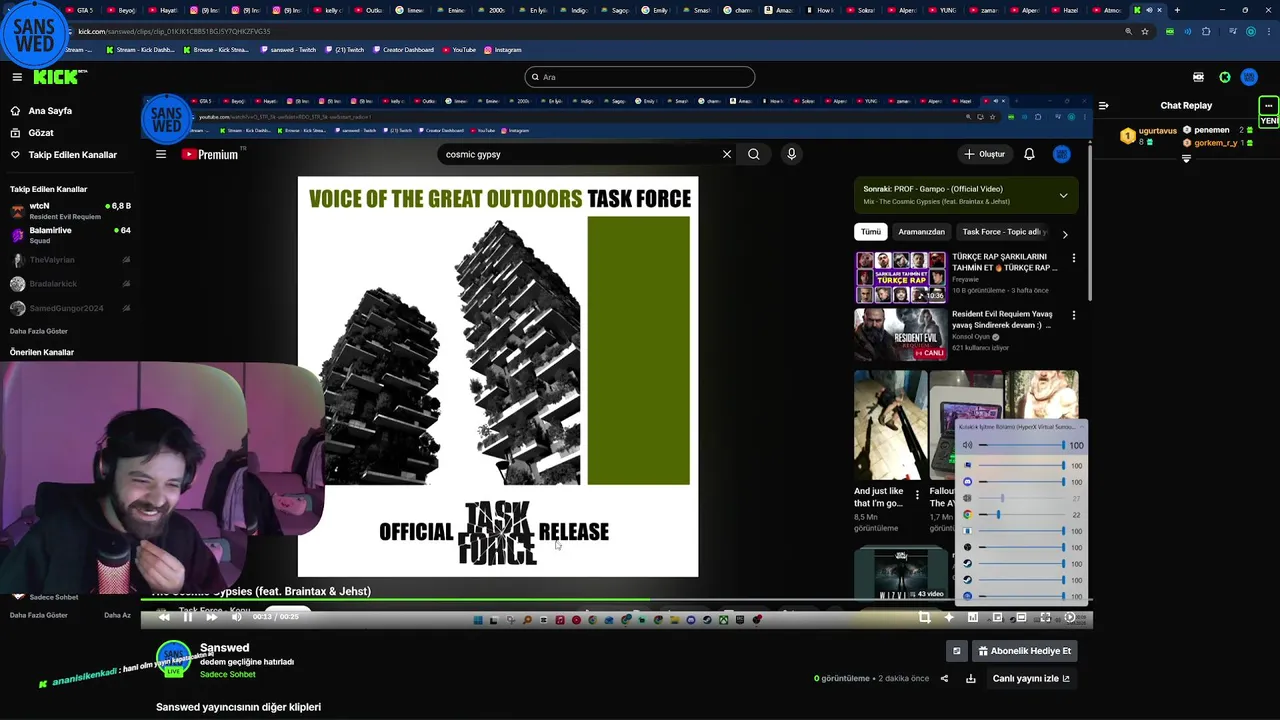Viewport: 1280px width, 720px height.
Task: Pause the clip playback
Action: coord(187,617)
